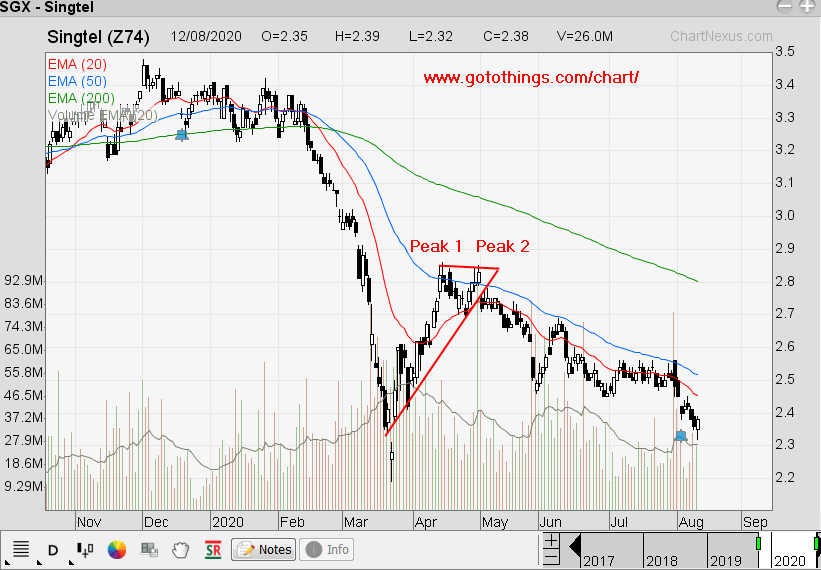821x570 pixels.
Task: Open the candlestick chart type selector
Action: coord(84,550)
